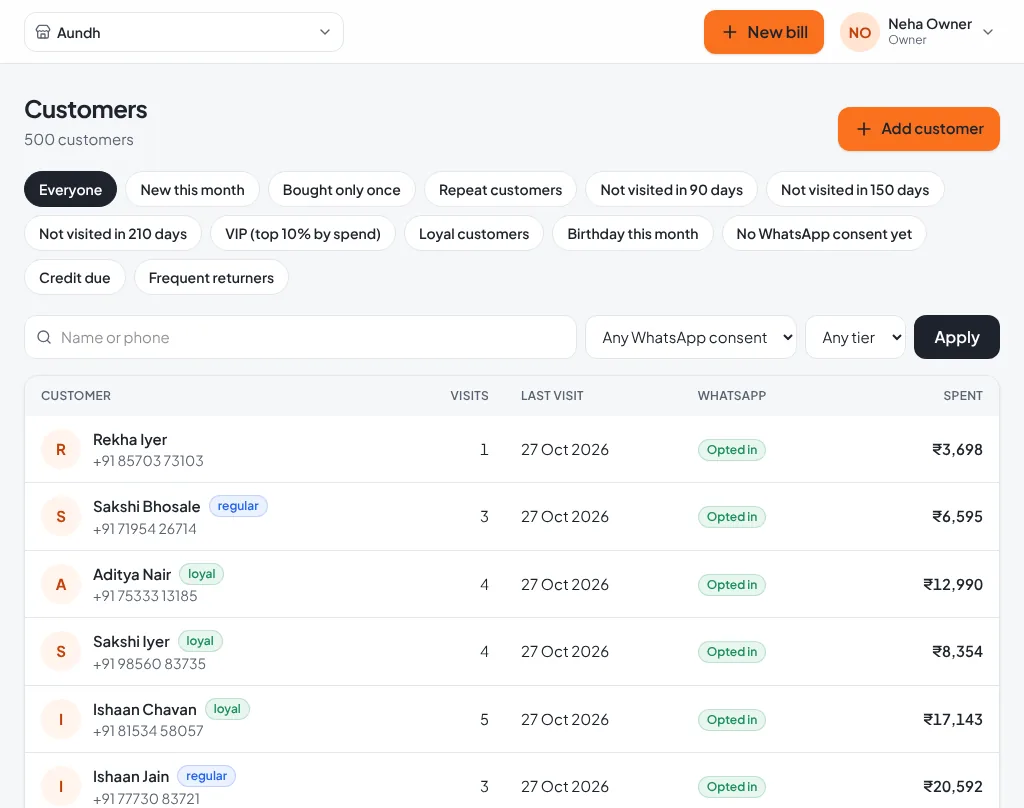The image size is (1024, 808).
Task: Click the regular badge beside Sakshi Bhosale
Action: click(x=238, y=506)
